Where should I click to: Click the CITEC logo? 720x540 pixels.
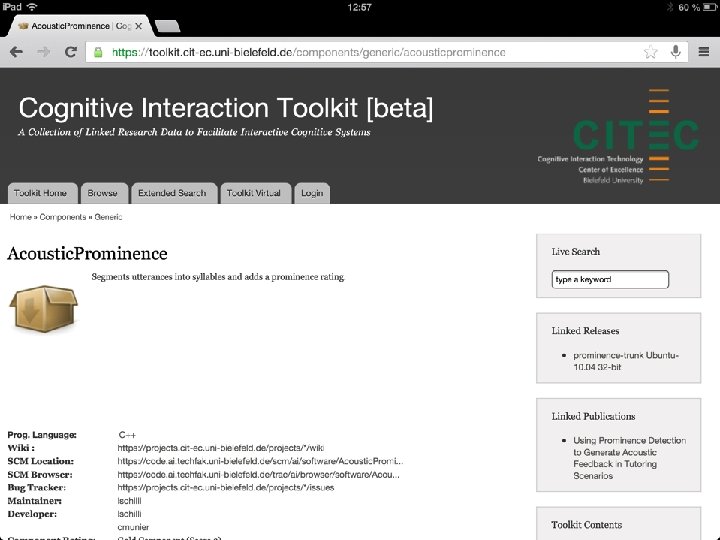619,136
